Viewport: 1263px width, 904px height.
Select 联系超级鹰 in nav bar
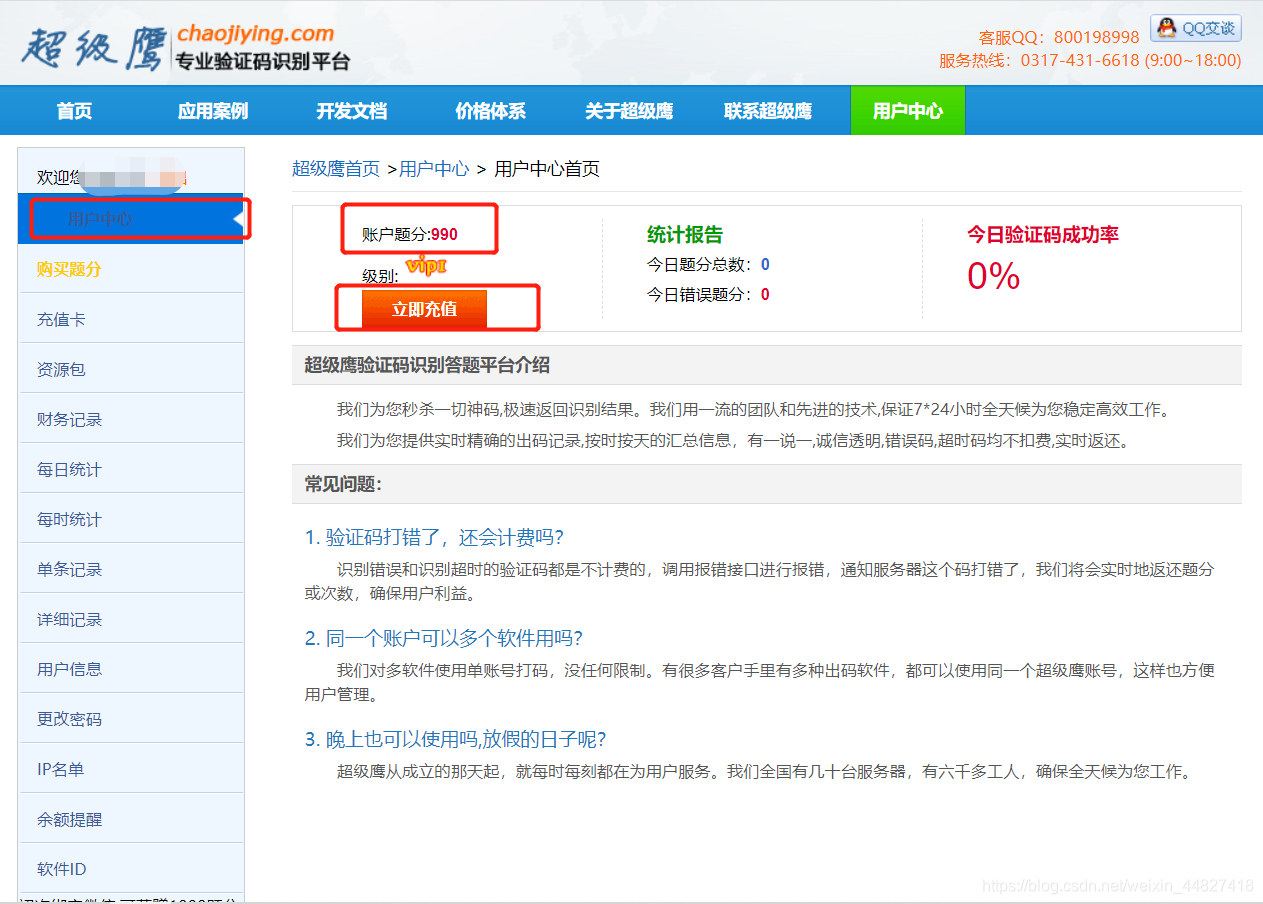[768, 111]
